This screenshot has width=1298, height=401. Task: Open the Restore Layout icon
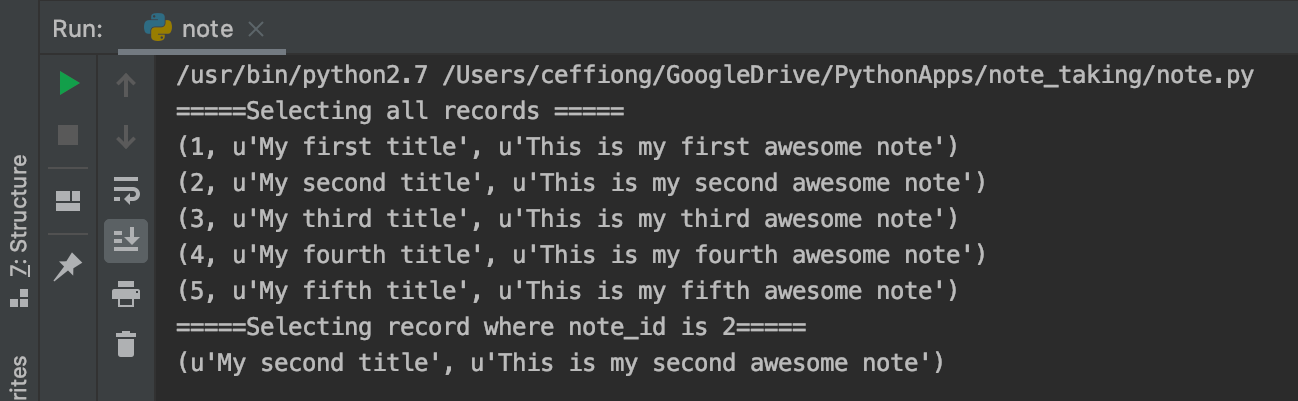[68, 201]
